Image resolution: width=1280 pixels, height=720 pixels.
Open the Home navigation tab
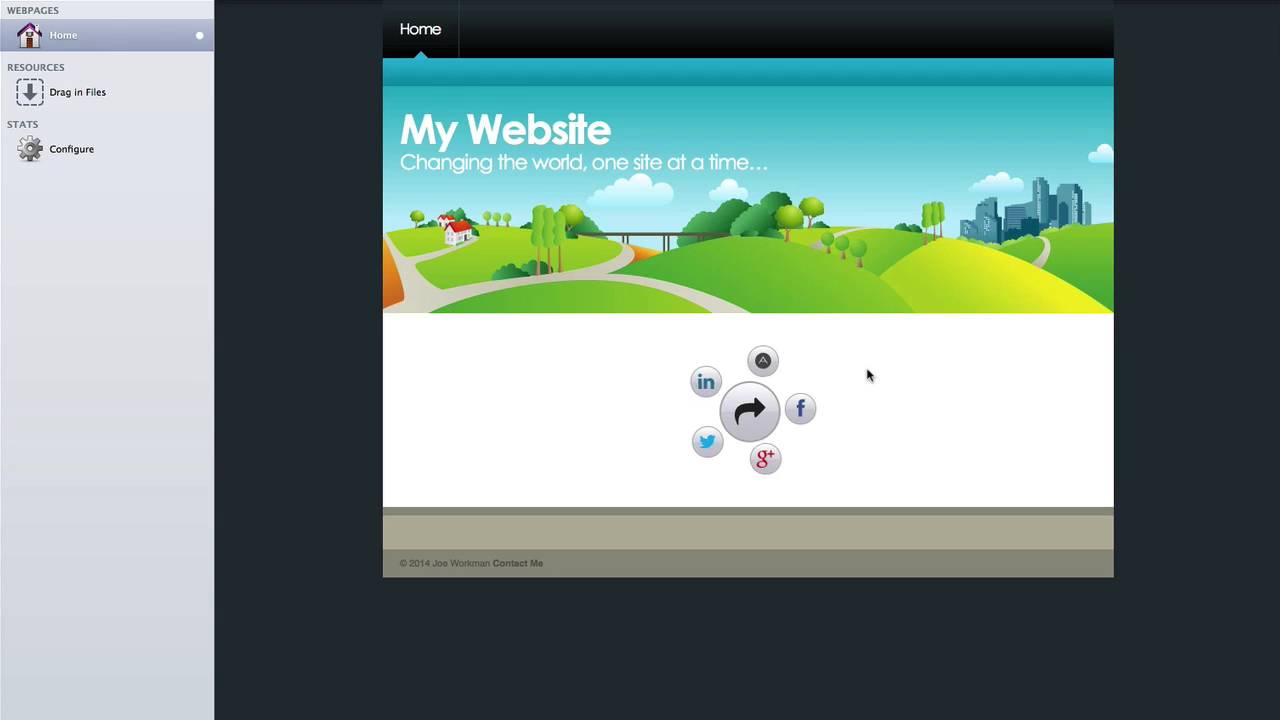[x=420, y=29]
